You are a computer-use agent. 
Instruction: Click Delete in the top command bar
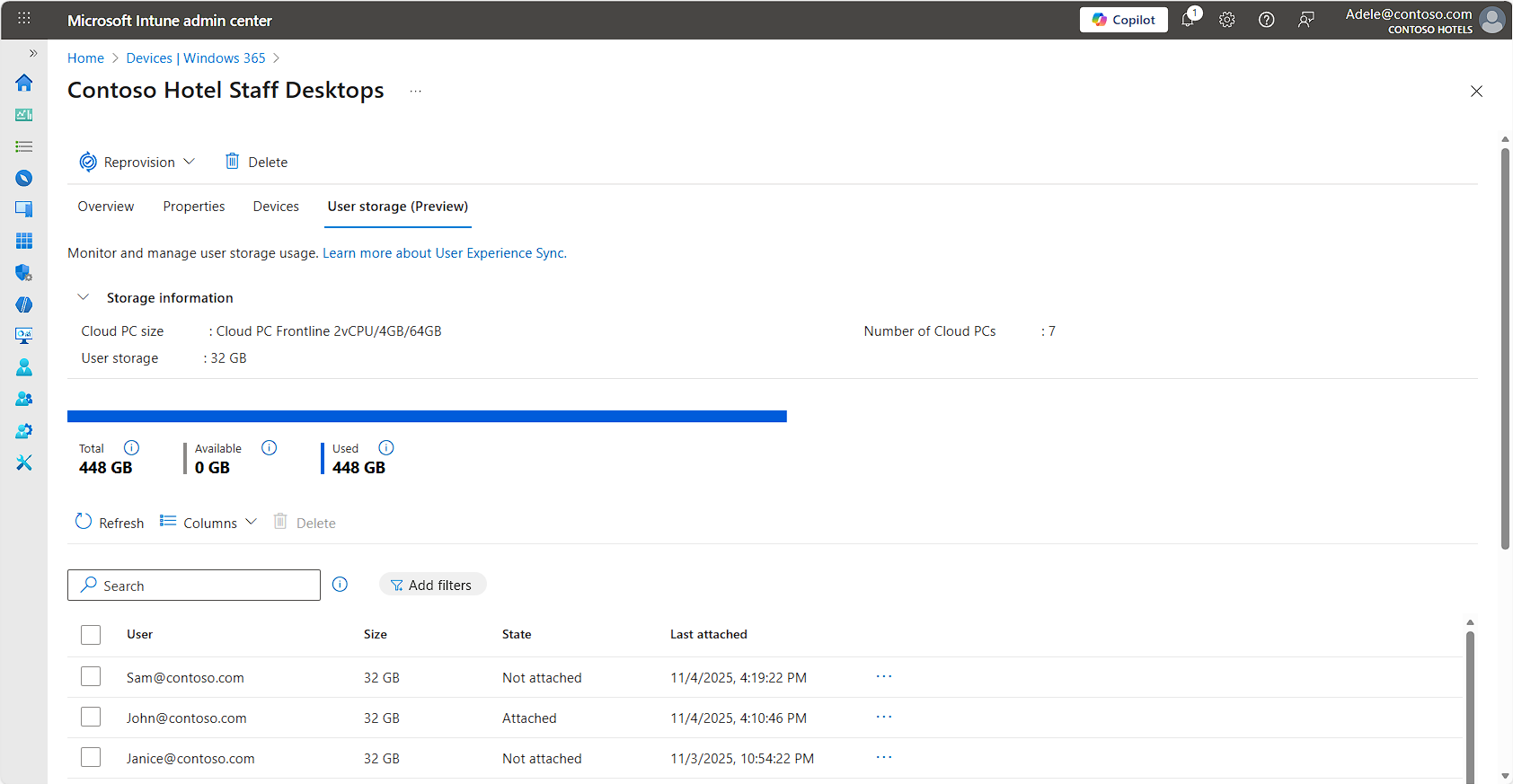[256, 162]
